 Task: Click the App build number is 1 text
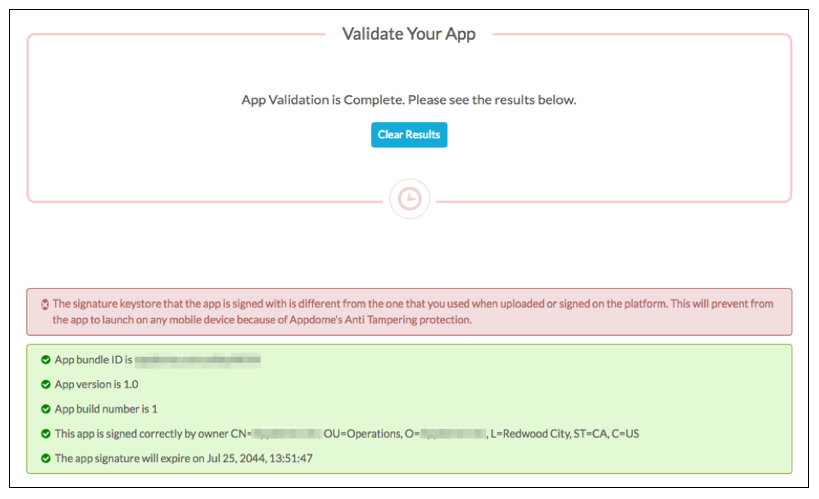coord(106,409)
